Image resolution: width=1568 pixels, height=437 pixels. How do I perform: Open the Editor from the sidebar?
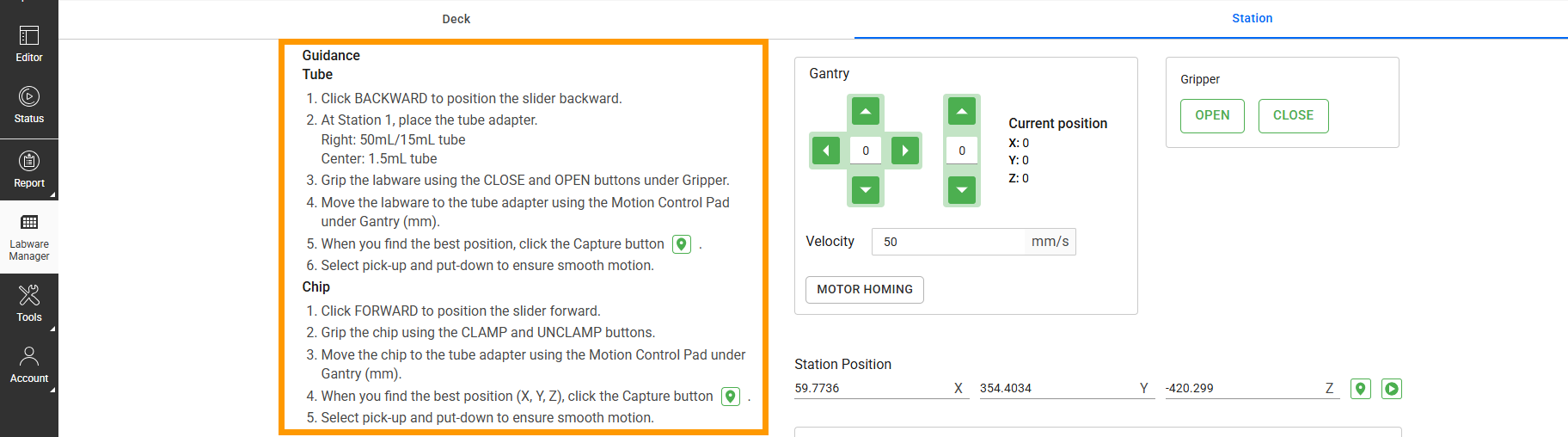pos(29,44)
